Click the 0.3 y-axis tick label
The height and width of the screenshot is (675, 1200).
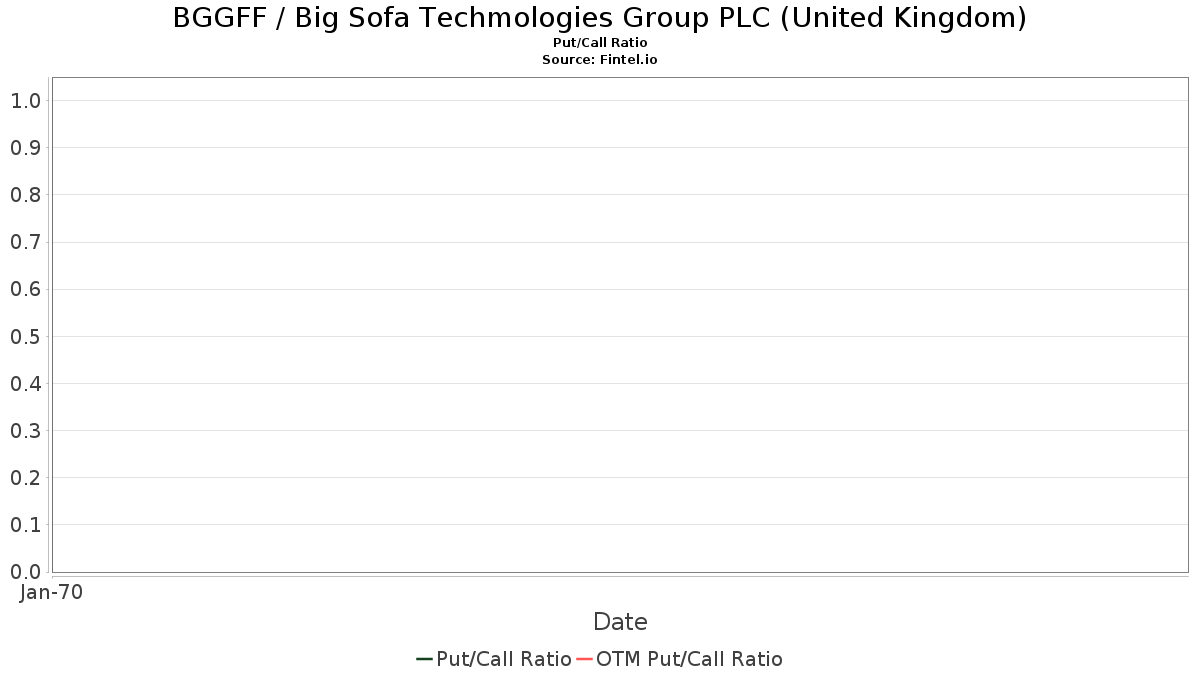coord(25,431)
